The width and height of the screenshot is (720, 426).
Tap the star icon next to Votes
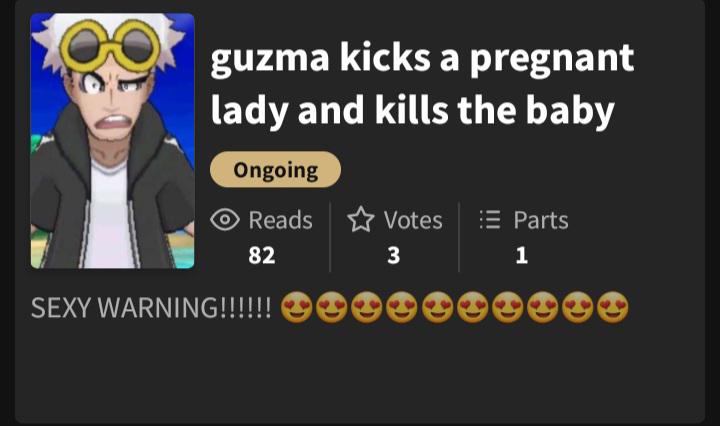tap(361, 219)
